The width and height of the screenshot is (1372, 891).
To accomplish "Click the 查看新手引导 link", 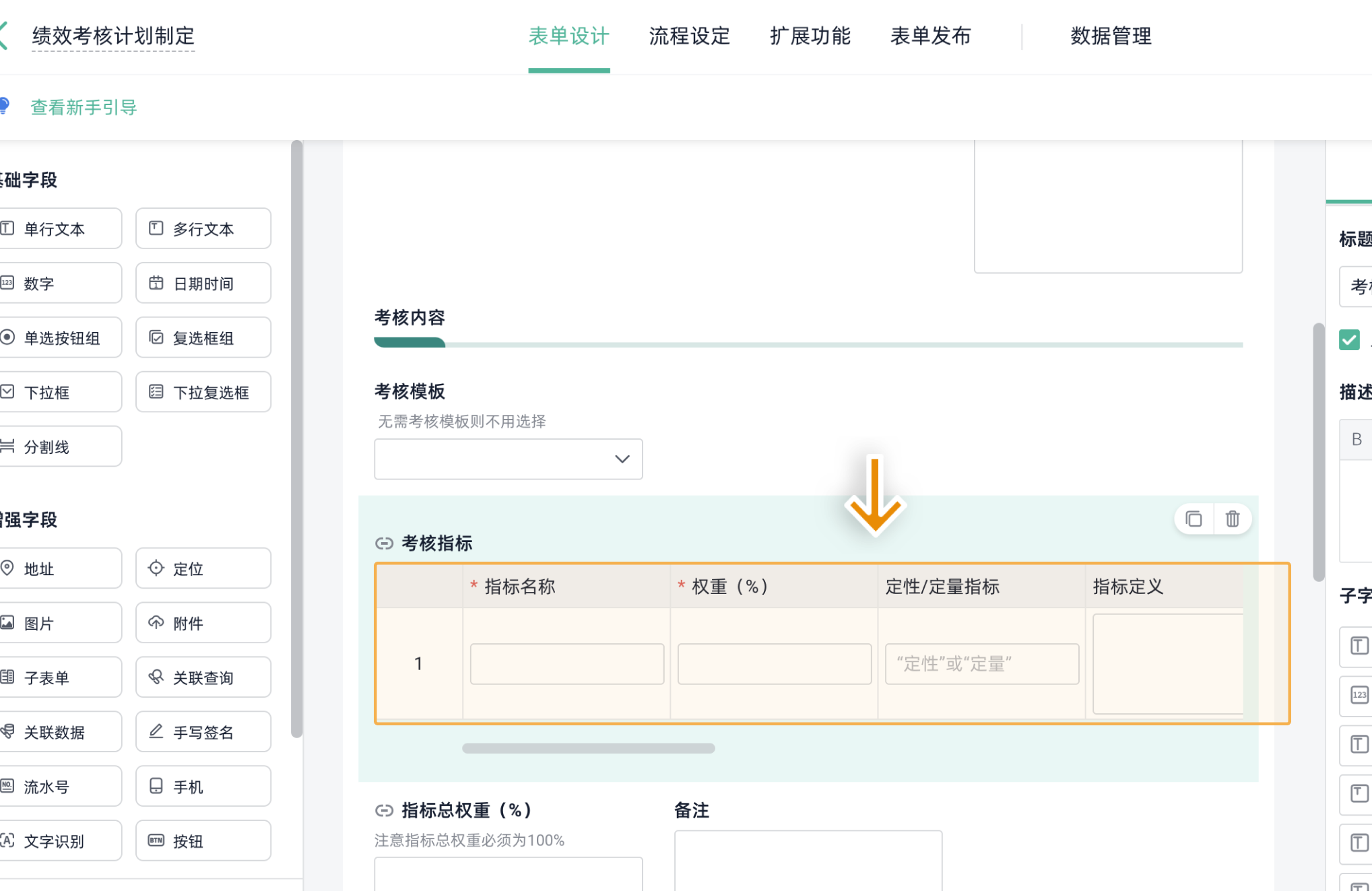I will point(84,107).
